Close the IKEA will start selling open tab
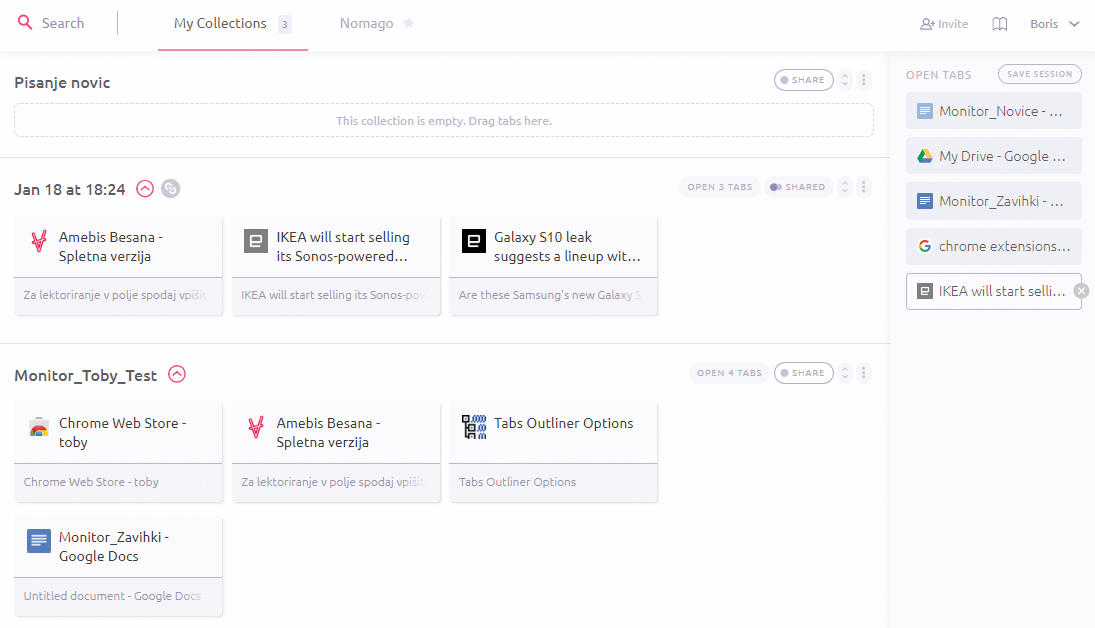This screenshot has height=628, width=1095. 1081,291
